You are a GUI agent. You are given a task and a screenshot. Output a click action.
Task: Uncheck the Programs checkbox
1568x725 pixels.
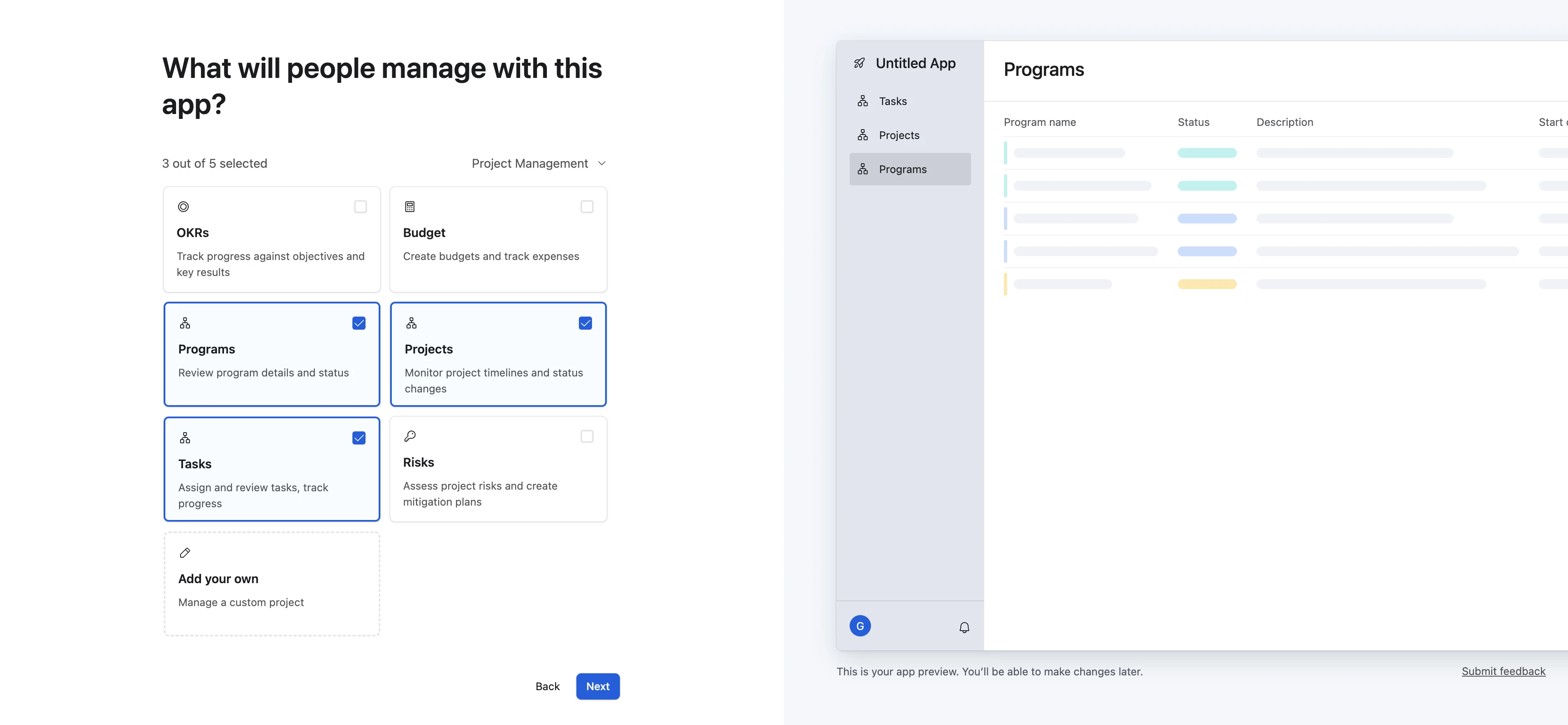(359, 323)
